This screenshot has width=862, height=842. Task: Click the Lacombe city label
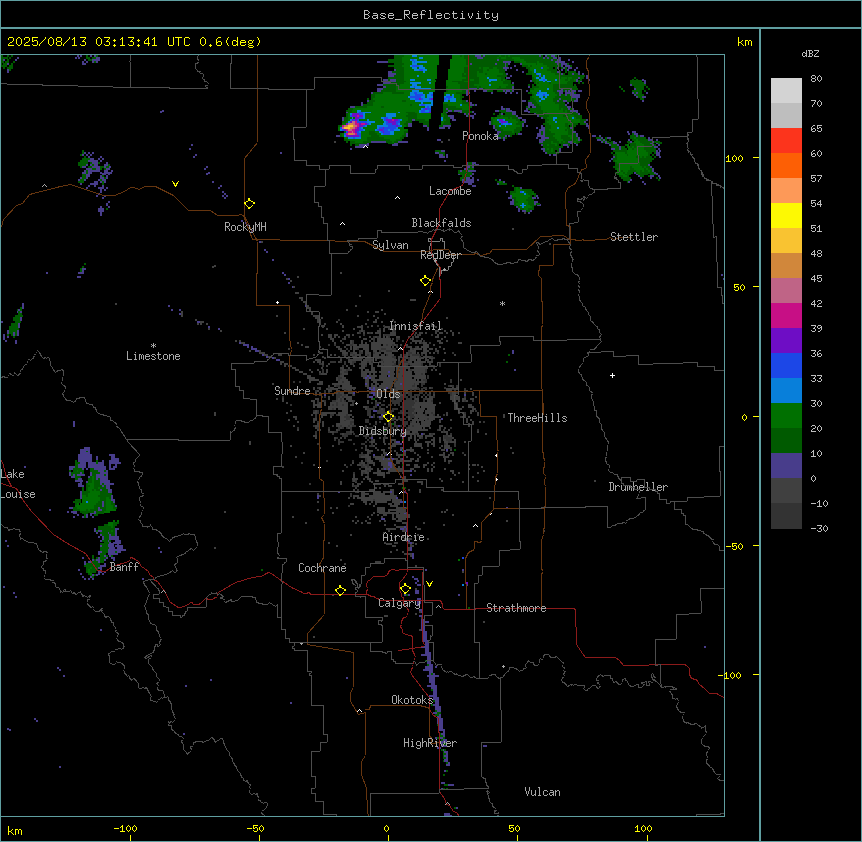450,191
